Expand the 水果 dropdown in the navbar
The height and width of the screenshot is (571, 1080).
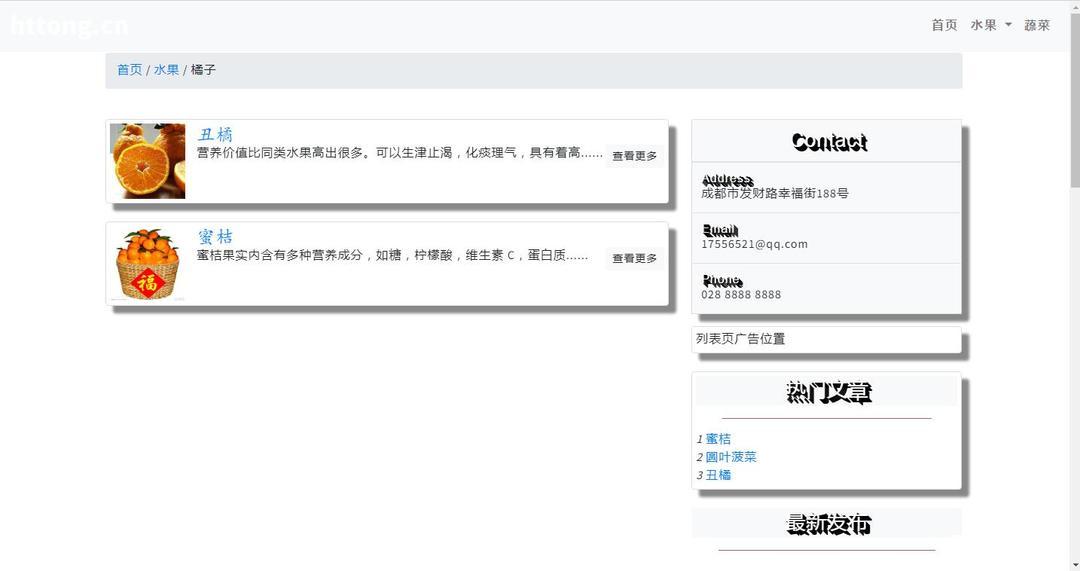click(990, 25)
